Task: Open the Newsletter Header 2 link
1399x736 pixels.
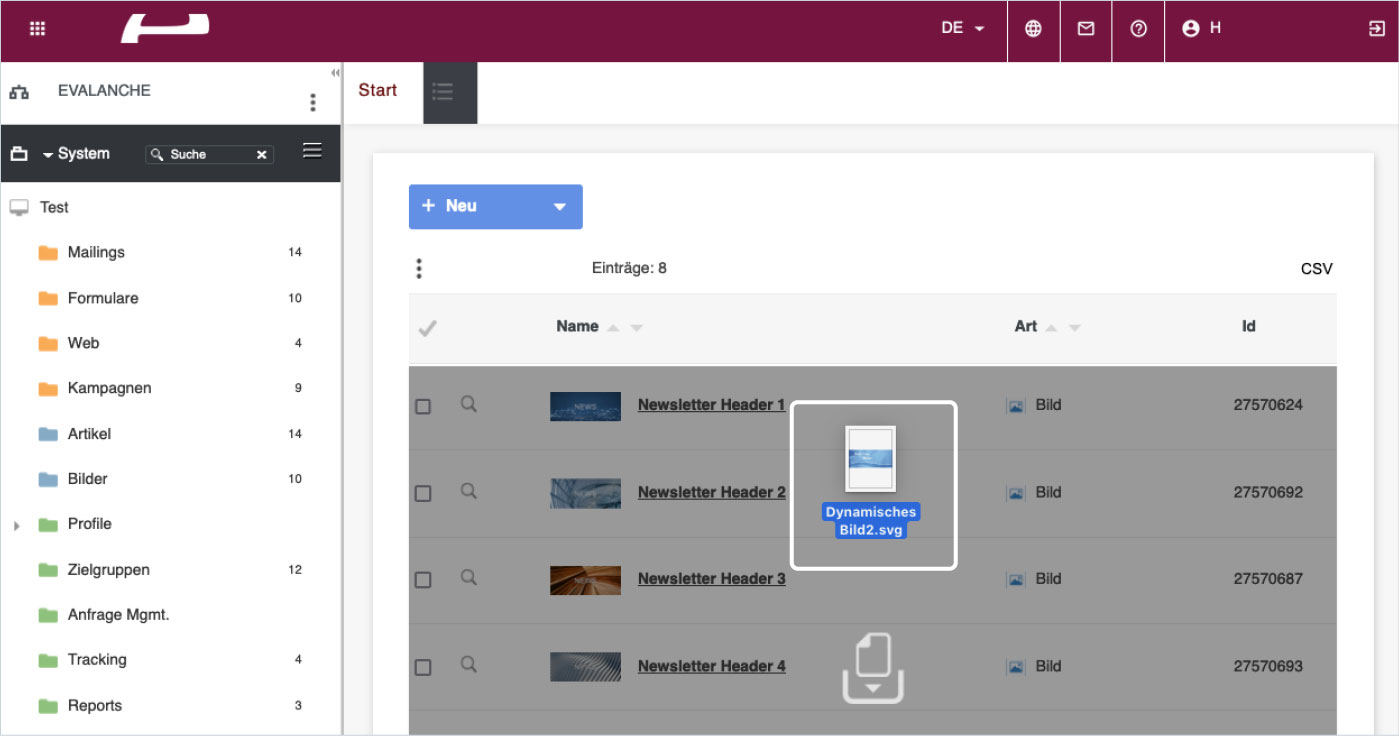Action: (x=711, y=492)
